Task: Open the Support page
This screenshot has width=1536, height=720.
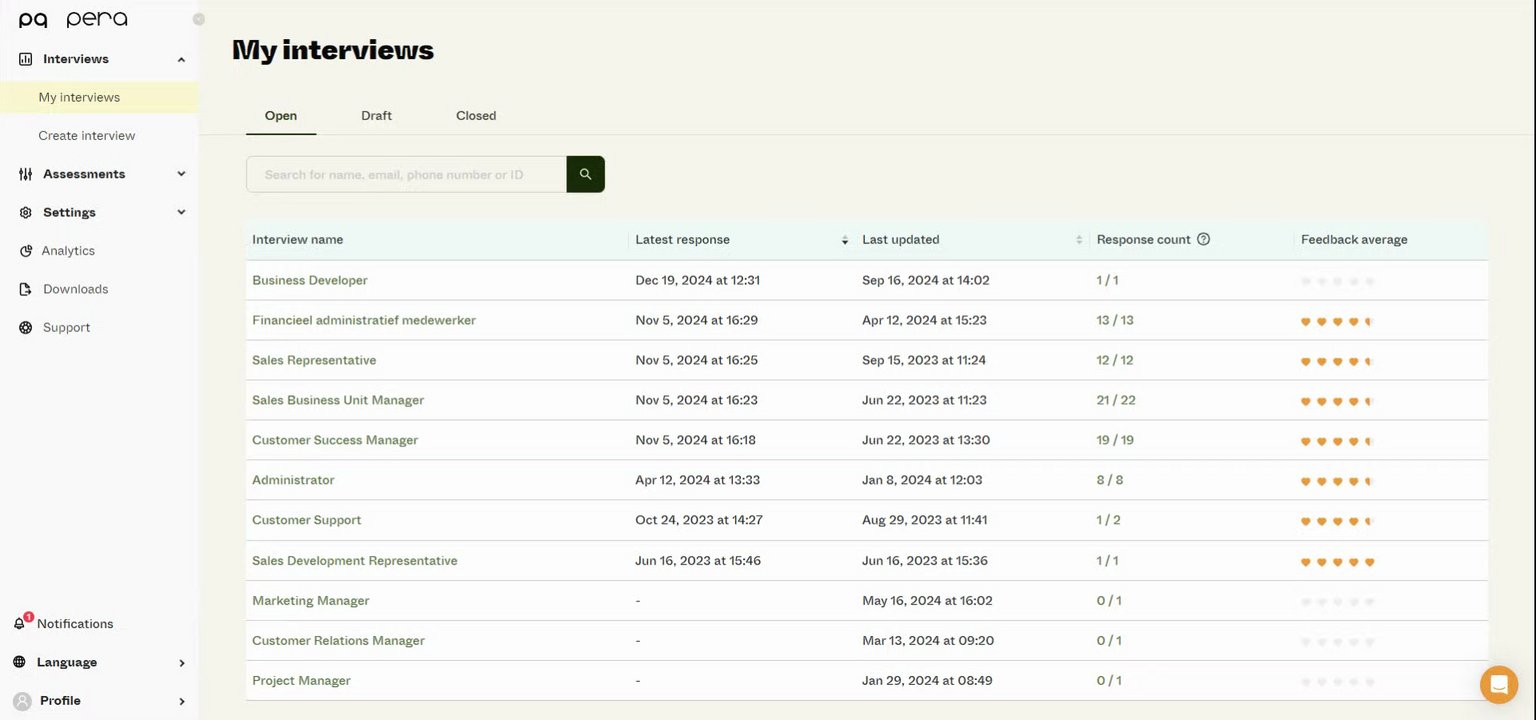Action: click(66, 327)
